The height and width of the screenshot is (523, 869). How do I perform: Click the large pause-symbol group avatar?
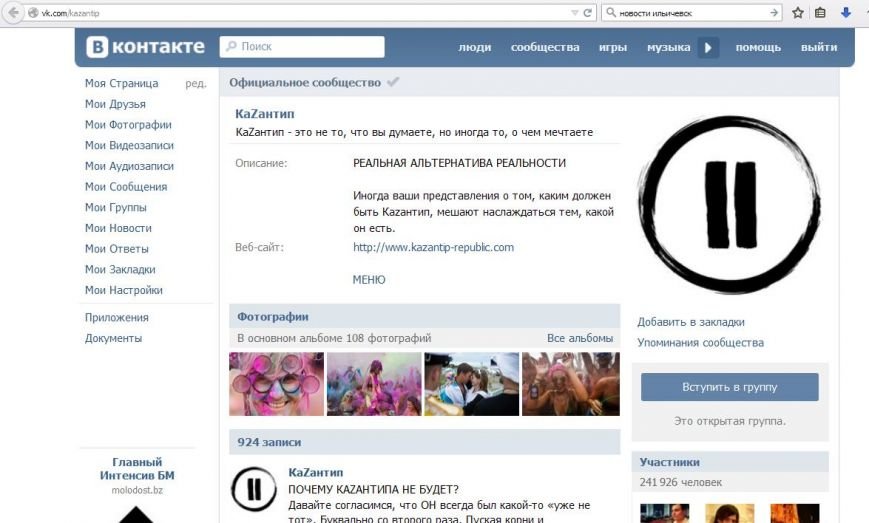(x=729, y=204)
